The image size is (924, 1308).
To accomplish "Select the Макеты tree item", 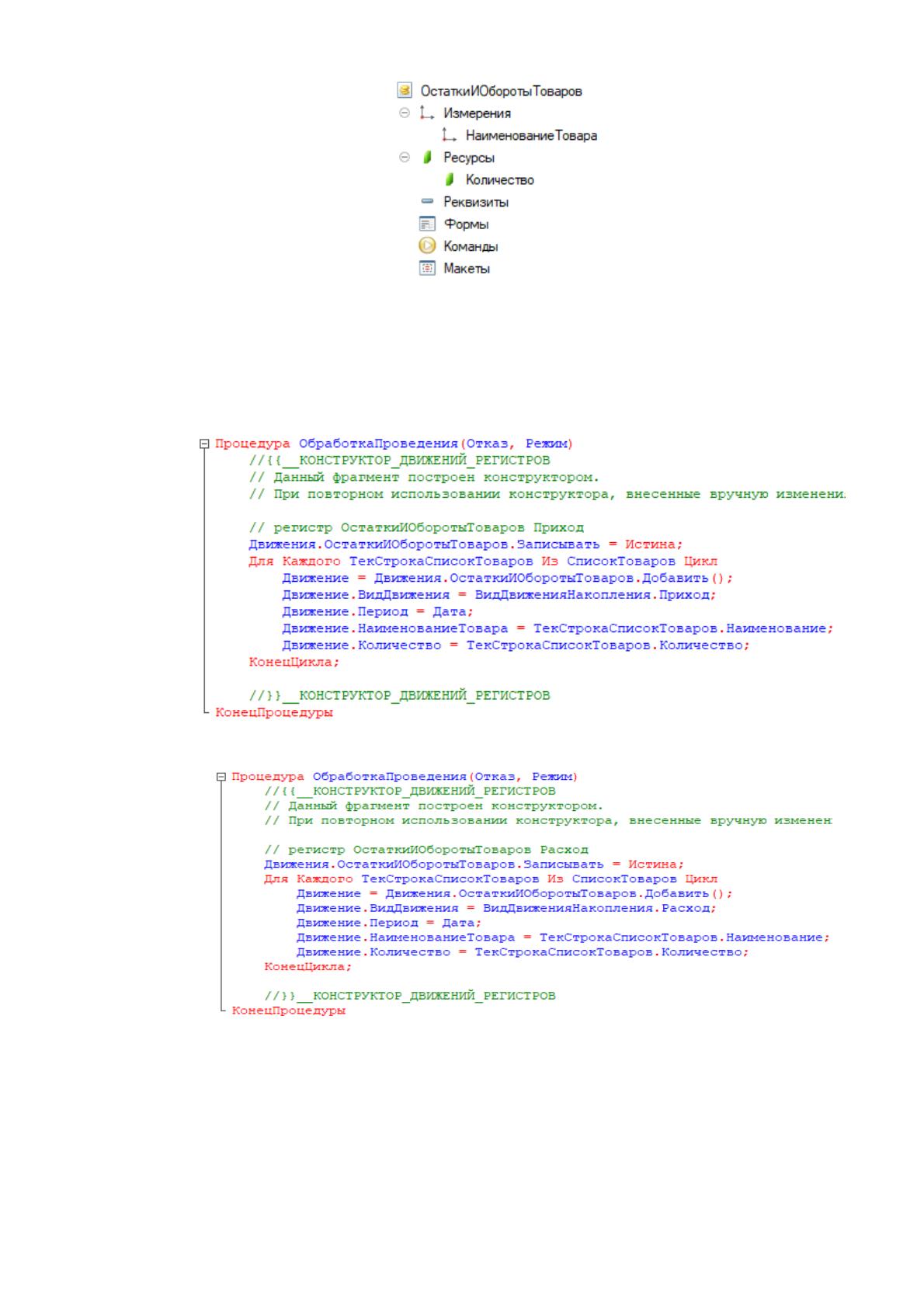I will tap(467, 269).
